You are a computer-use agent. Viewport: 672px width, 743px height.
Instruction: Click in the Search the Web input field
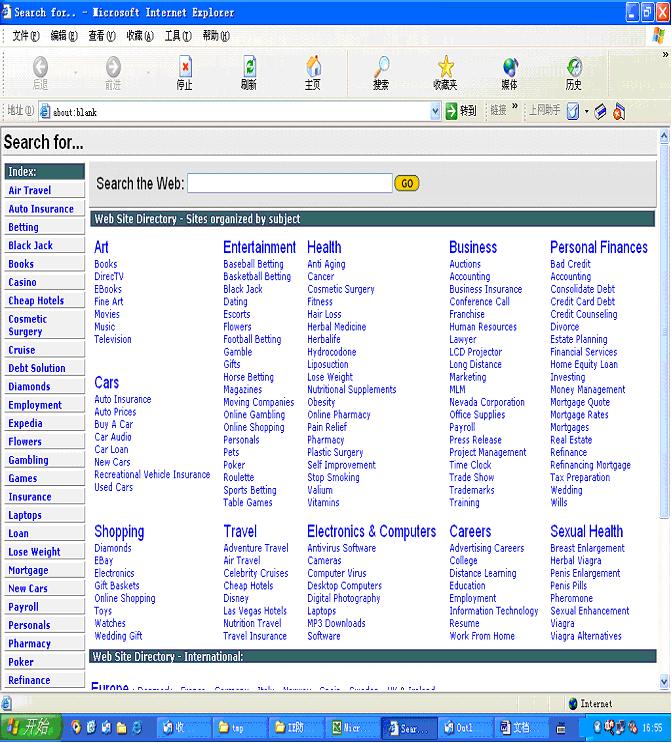tap(290, 183)
